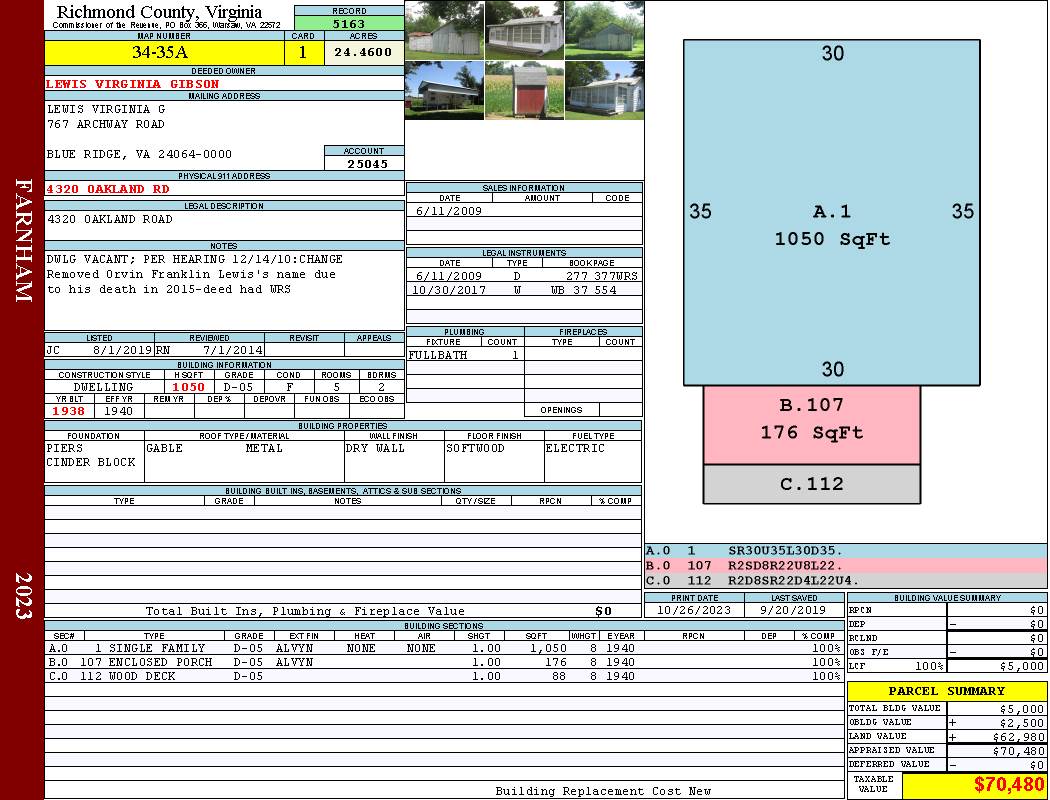Click the deeded owner name Lewis Virginia Gibson
Screen dimensions: 1050x800
[x=119, y=84]
